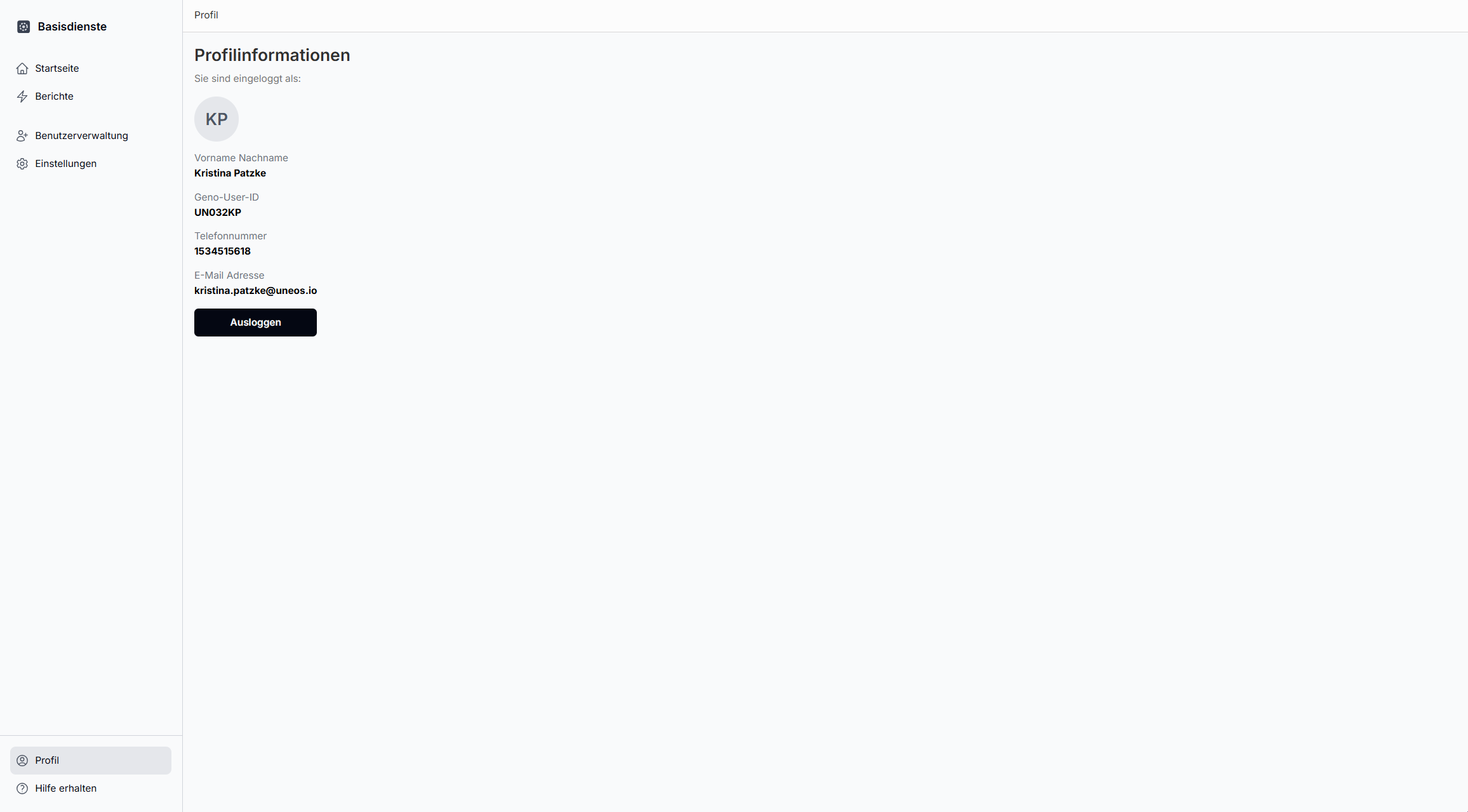Open Benutzerverwaltung from the sidebar
This screenshot has height=812, width=1468.
coord(91,136)
